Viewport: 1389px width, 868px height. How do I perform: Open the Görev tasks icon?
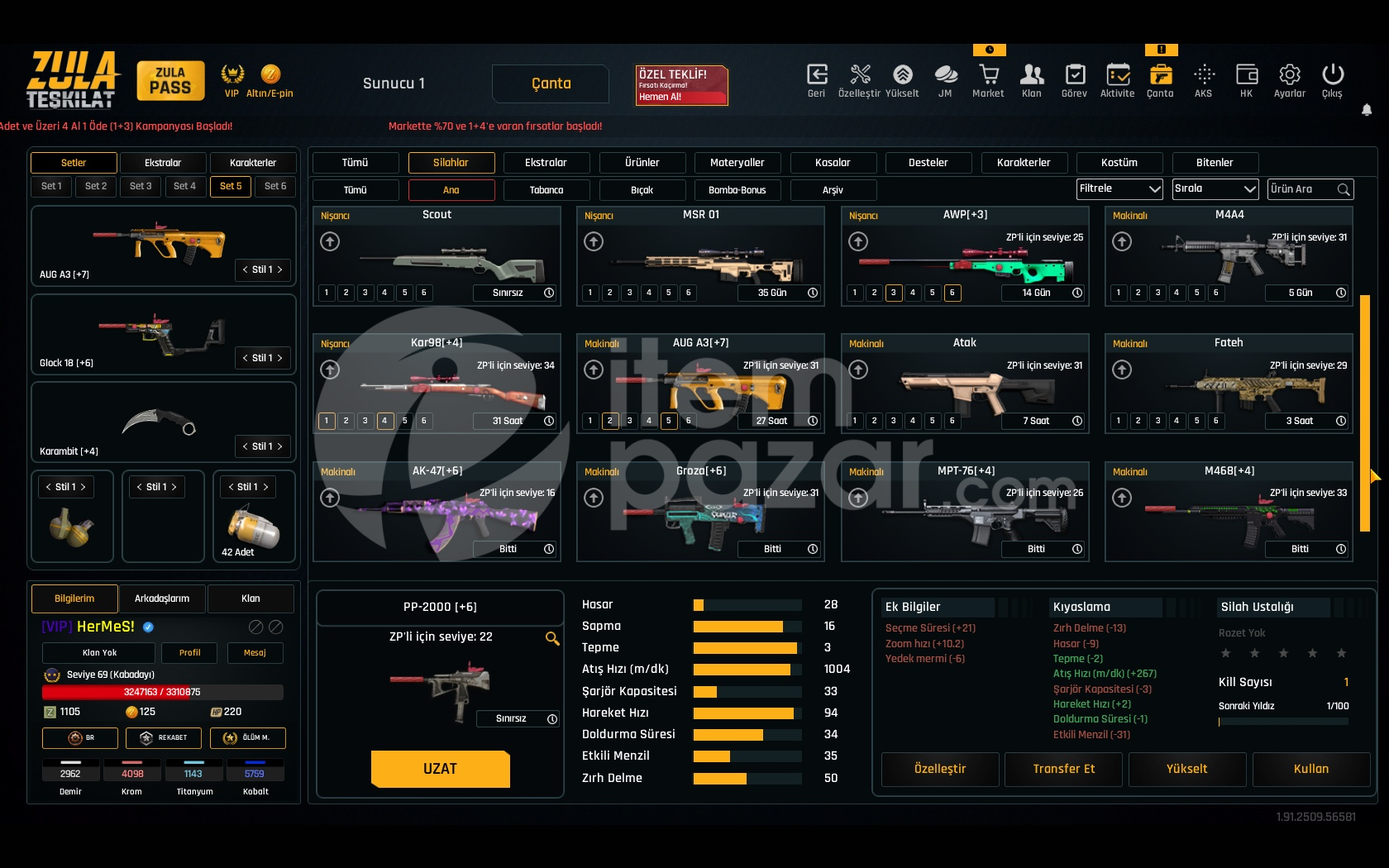[x=1075, y=74]
